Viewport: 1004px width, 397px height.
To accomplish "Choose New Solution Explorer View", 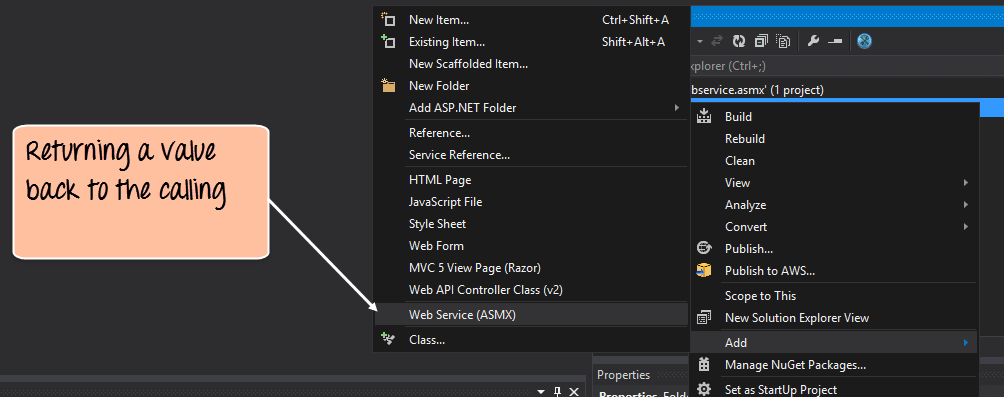I will pyautogui.click(x=834, y=318).
